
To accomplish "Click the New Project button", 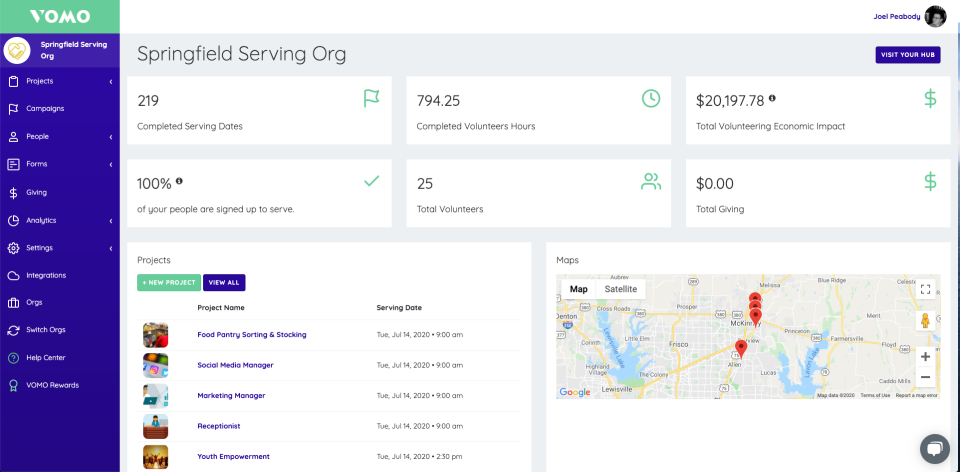I will [168, 283].
